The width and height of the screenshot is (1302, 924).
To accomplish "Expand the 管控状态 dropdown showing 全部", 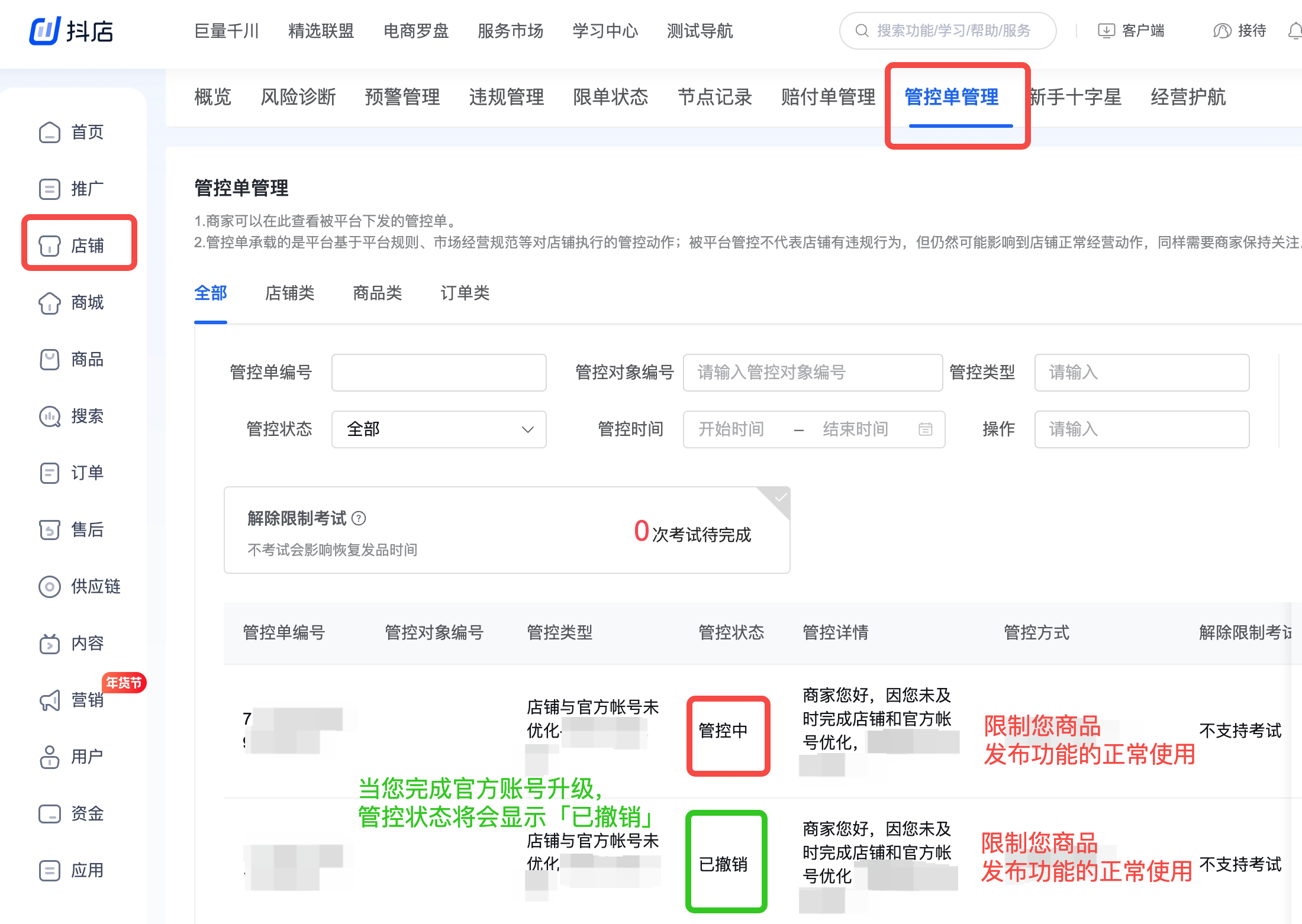I will 439,429.
